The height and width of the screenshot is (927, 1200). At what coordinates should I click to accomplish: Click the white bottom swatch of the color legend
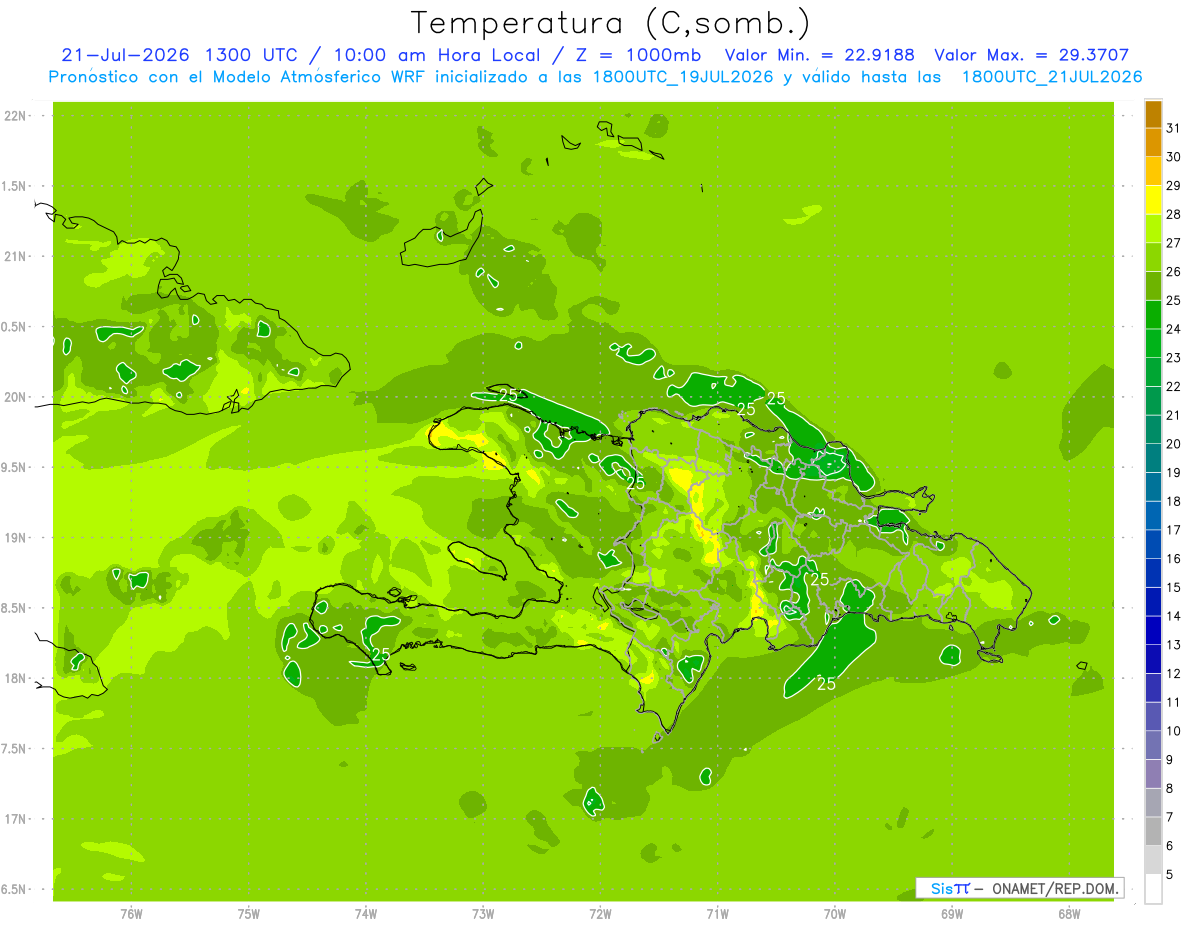point(1153,889)
